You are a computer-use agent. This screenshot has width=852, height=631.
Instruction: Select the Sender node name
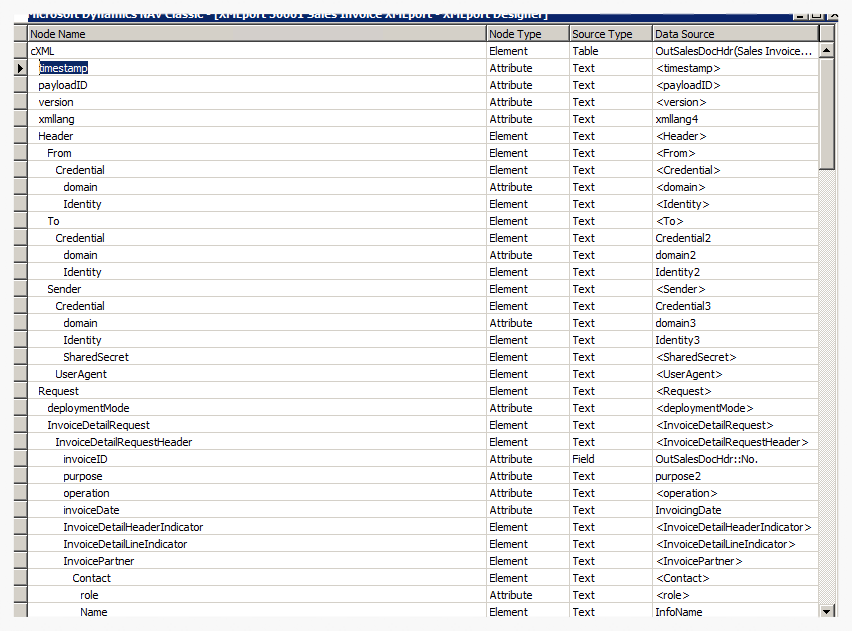(64, 289)
